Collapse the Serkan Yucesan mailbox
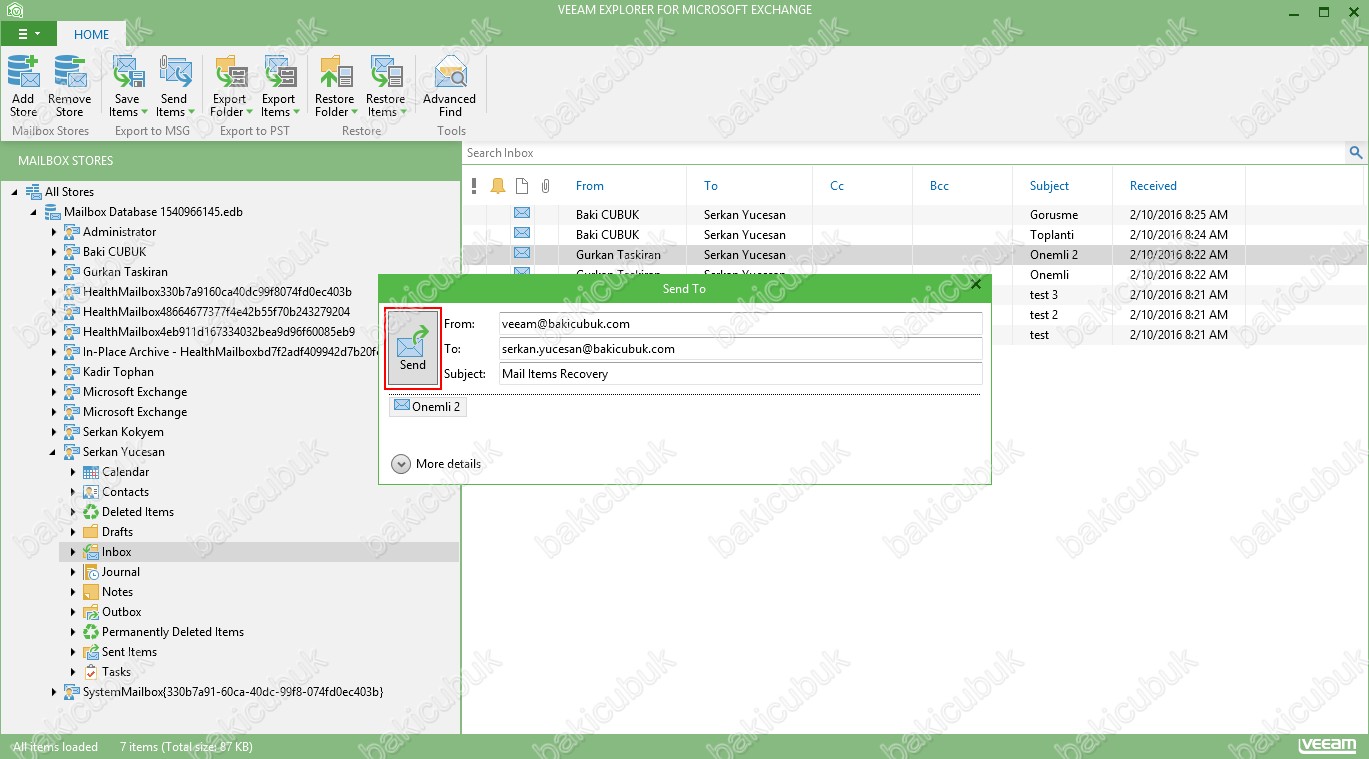 pos(54,452)
